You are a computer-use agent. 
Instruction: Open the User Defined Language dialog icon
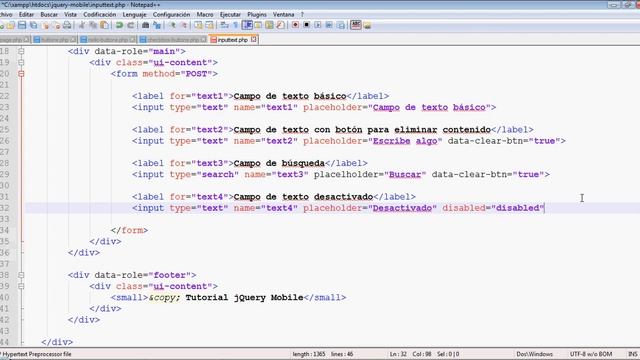pyautogui.click(x=258, y=25)
